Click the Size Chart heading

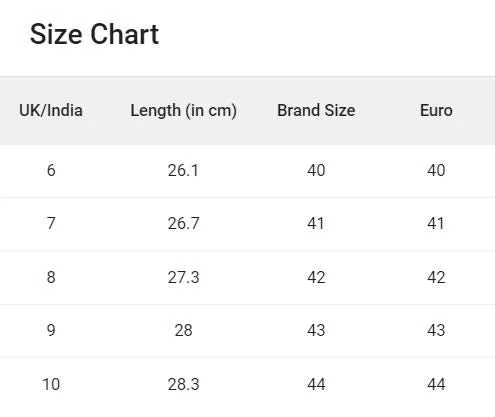pyautogui.click(x=94, y=34)
